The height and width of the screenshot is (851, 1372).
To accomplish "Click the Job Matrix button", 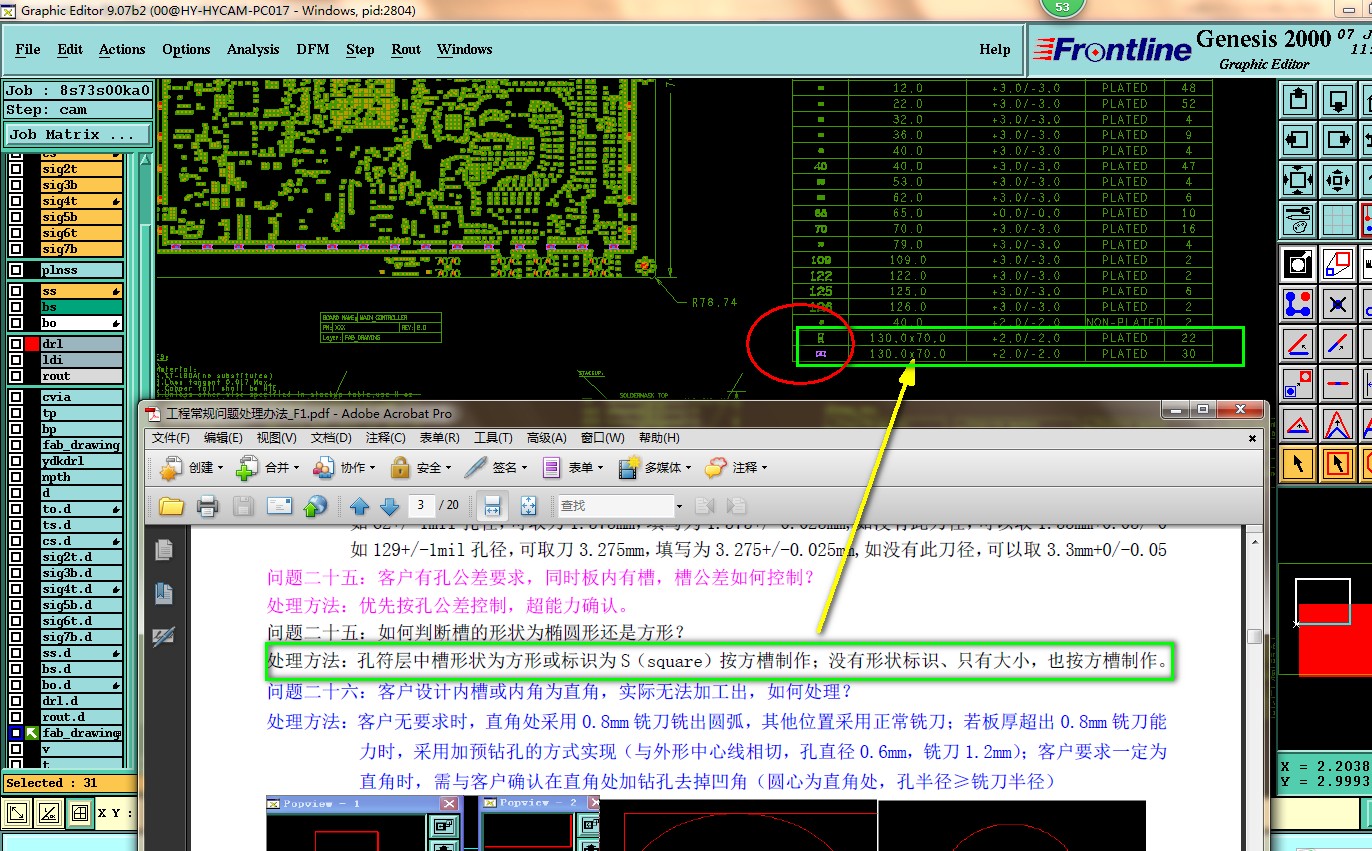I will pos(78,134).
